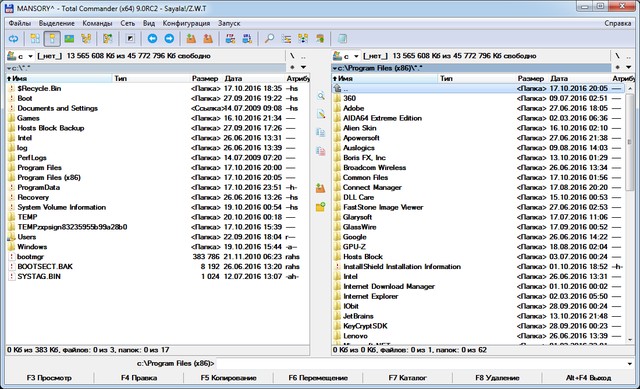Open the FTP connect toolbar icon
The width and height of the screenshot is (640, 389).
pyautogui.click(x=230, y=39)
